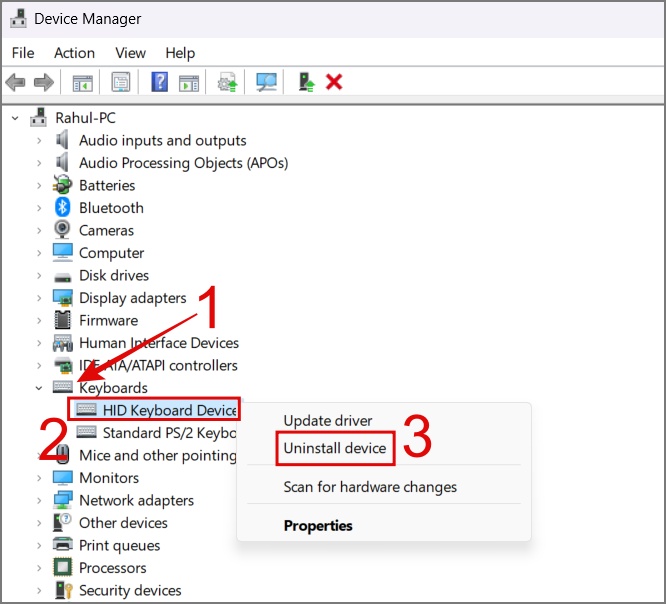Click the Computer monitor icon
Viewport: 666px width, 604px height.
point(63,252)
